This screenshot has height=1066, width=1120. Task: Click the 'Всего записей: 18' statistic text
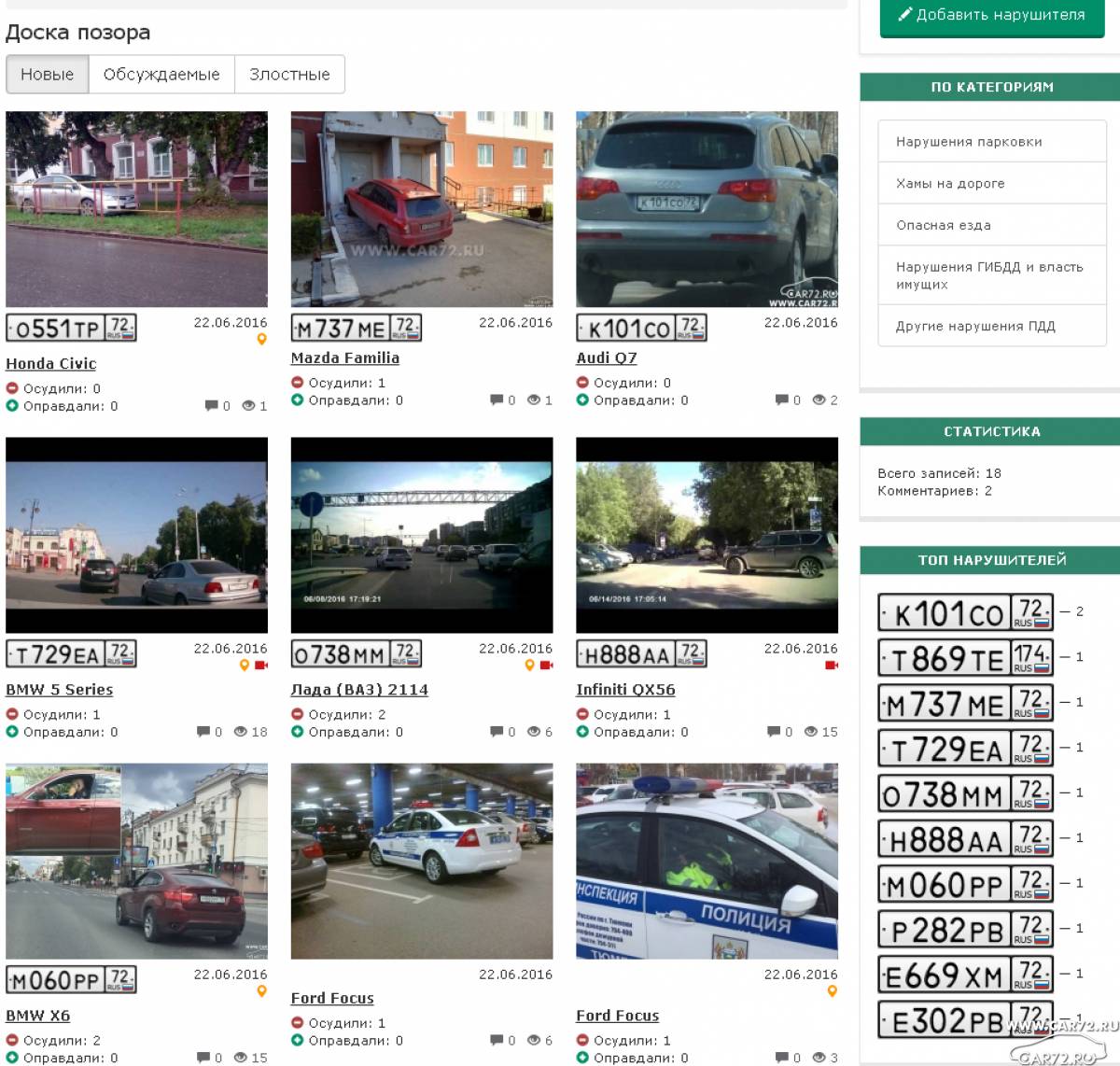pos(939,473)
